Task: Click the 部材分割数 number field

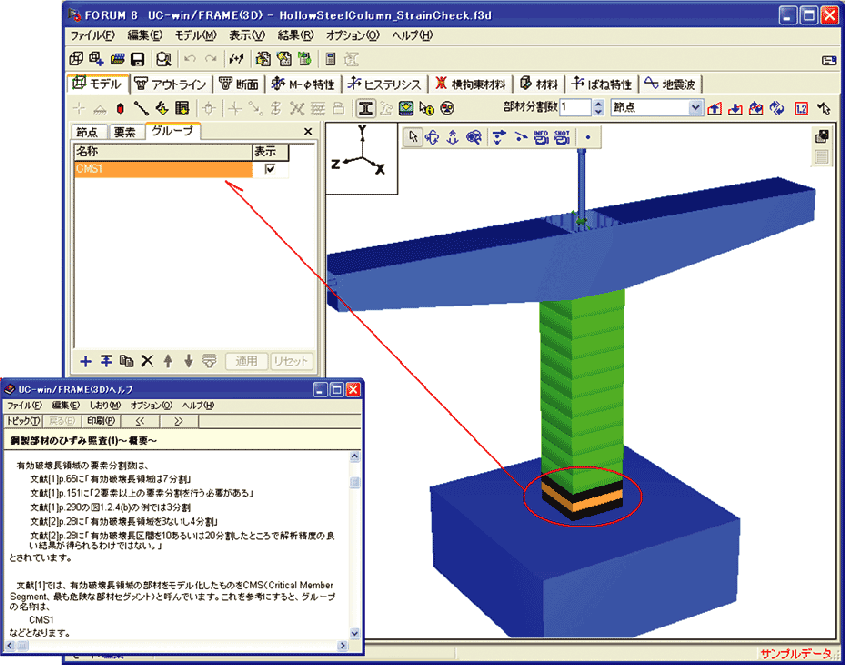Action: pos(576,108)
